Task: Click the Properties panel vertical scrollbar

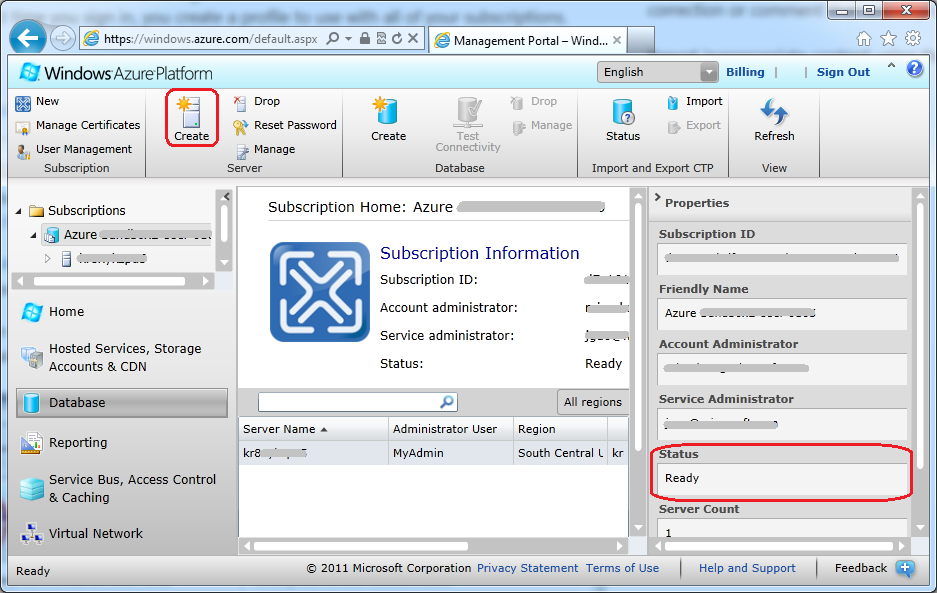Action: (920, 335)
